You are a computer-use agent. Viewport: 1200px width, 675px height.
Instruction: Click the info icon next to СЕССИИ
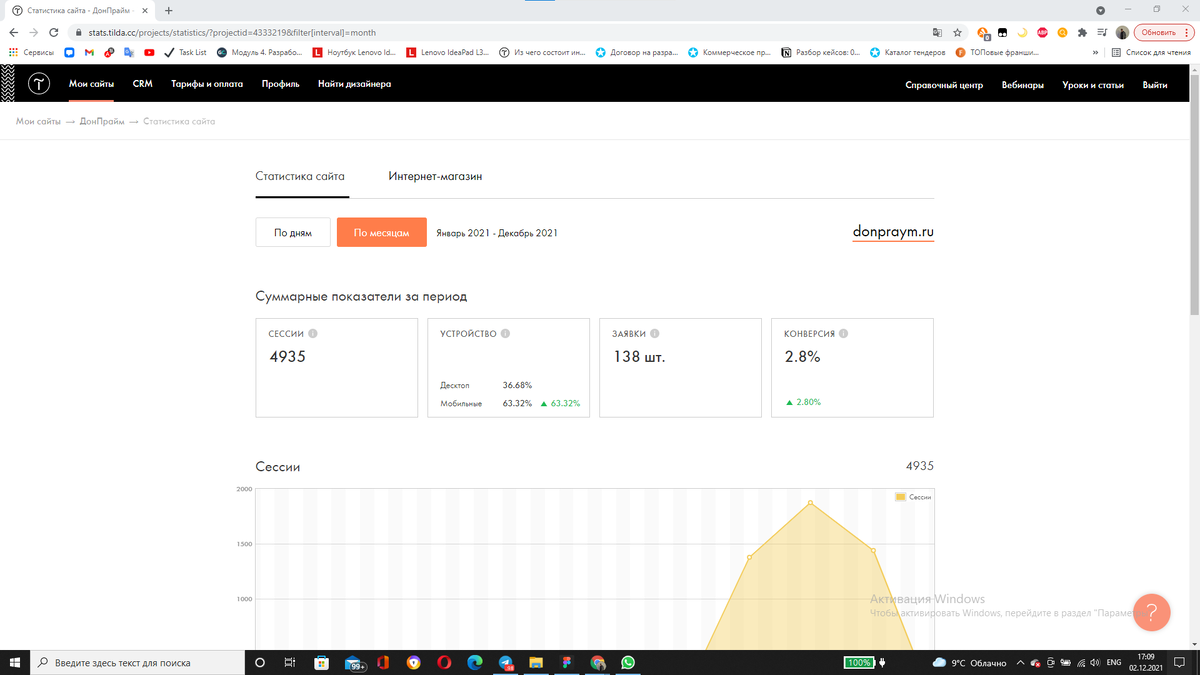(x=313, y=334)
